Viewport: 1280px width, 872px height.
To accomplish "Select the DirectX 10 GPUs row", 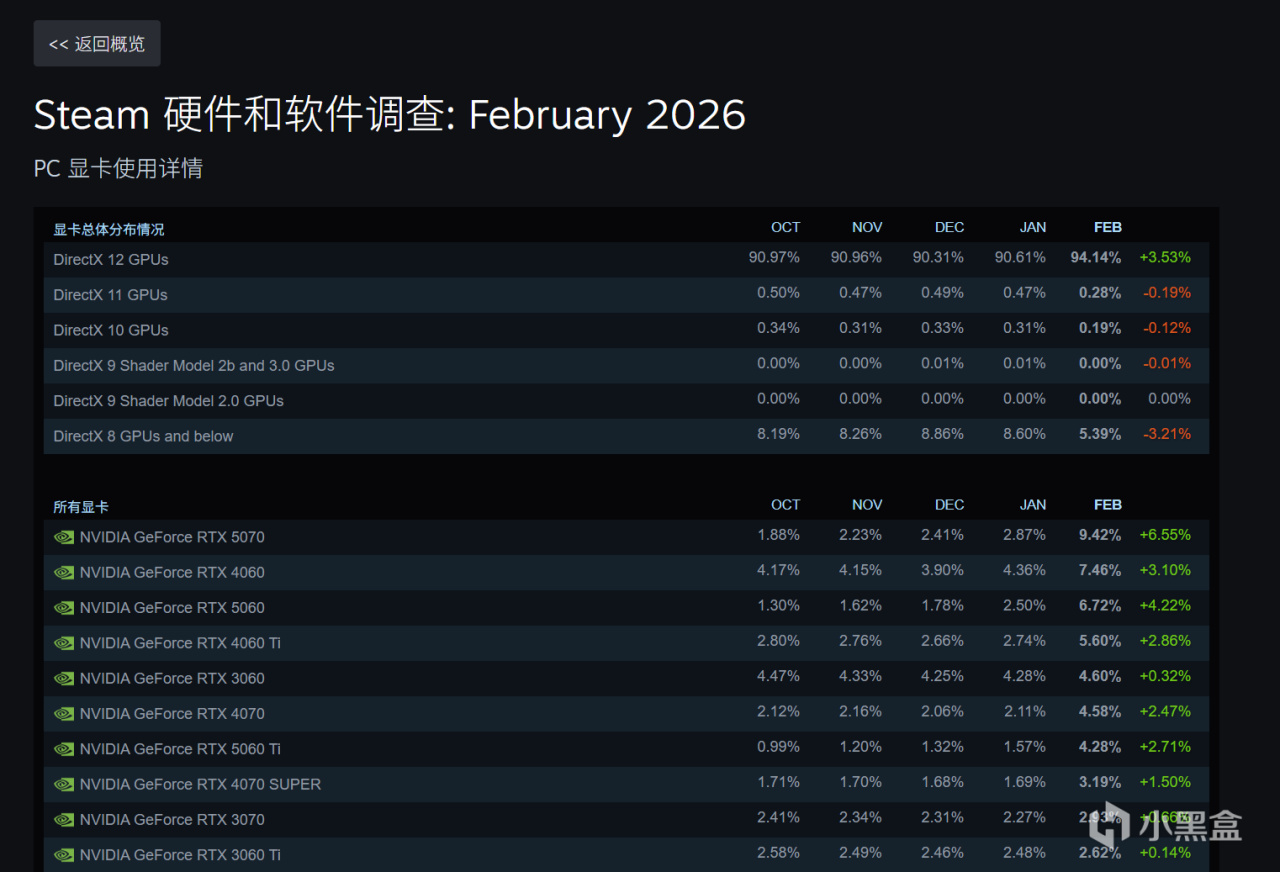I will (111, 330).
